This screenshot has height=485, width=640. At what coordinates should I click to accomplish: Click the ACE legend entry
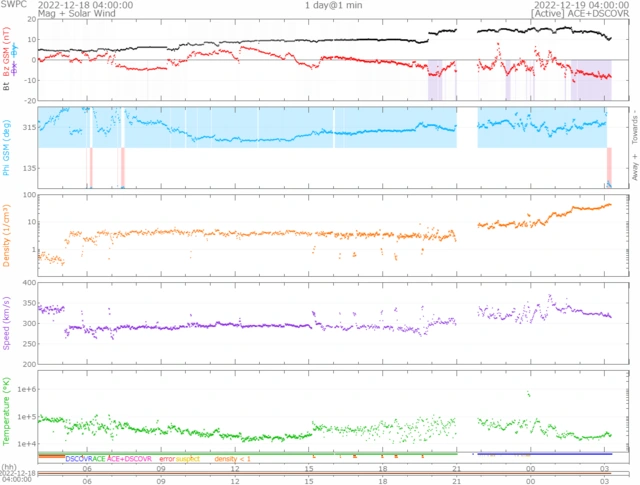pos(99,458)
